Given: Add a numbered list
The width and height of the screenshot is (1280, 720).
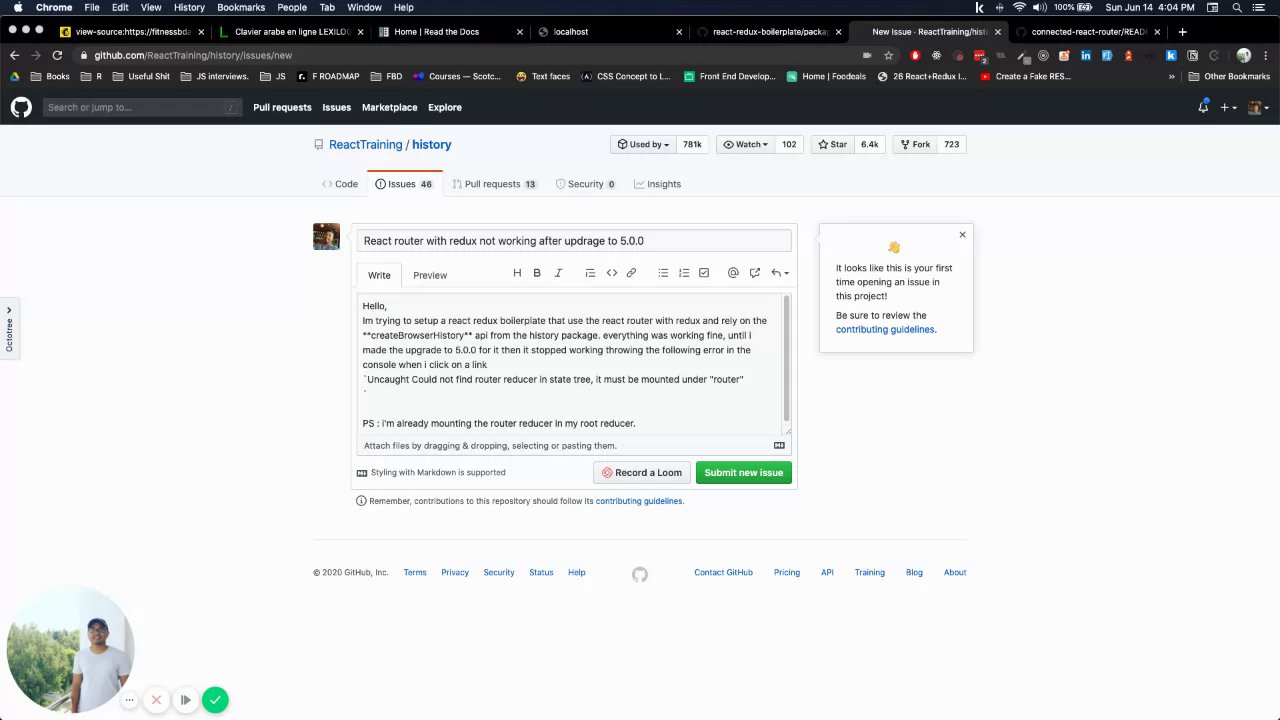Looking at the screenshot, I should point(684,273).
